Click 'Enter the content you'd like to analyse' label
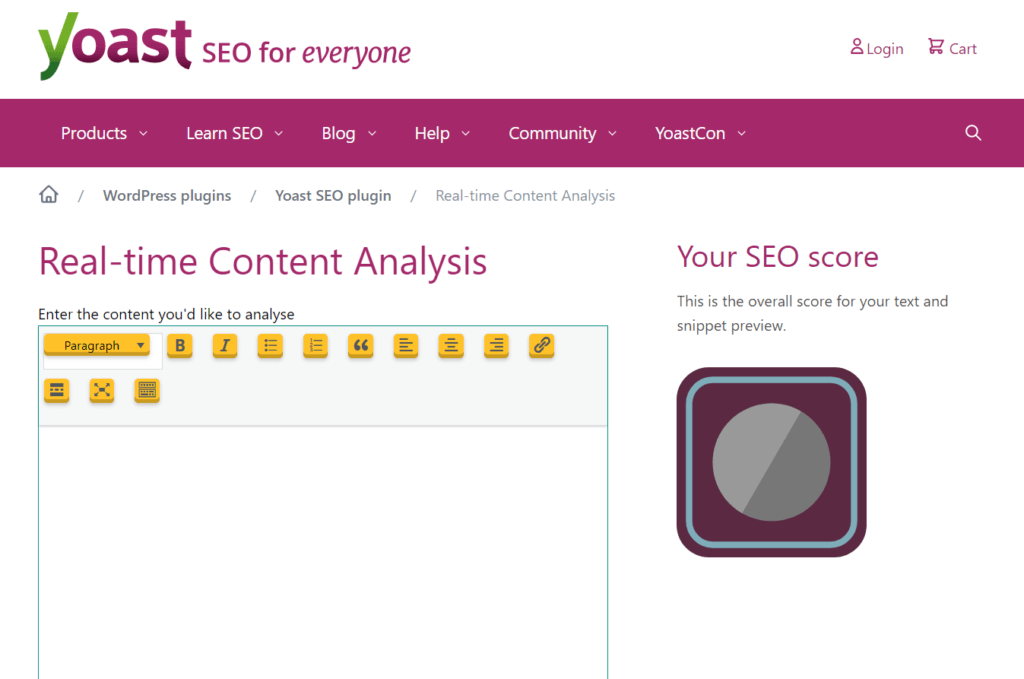The height and width of the screenshot is (679, 1024). tap(166, 314)
